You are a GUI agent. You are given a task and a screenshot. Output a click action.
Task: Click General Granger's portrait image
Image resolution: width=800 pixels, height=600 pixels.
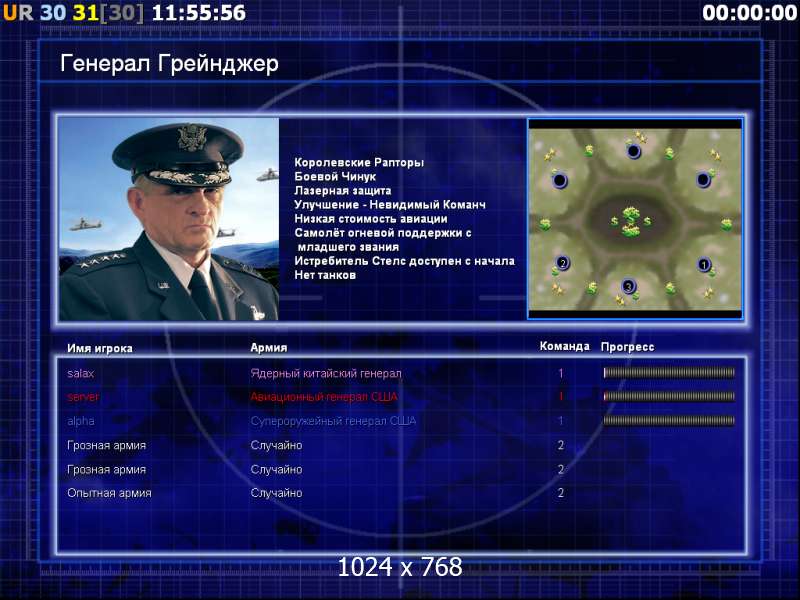169,219
